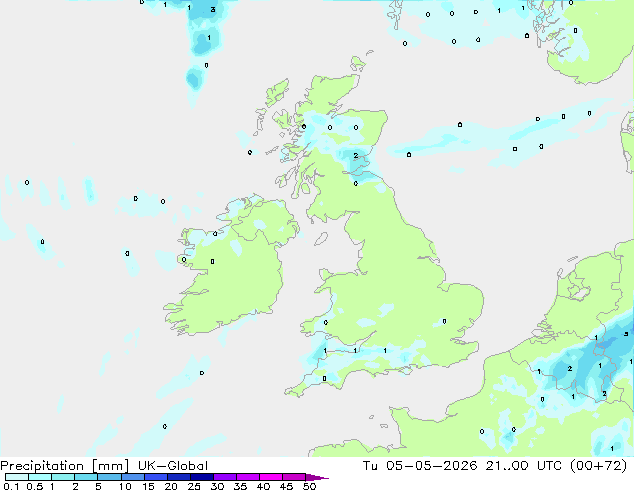The width and height of the screenshot is (634, 490).
Task: Click the "05-05-2026" forecast date text
Action: [432, 466]
